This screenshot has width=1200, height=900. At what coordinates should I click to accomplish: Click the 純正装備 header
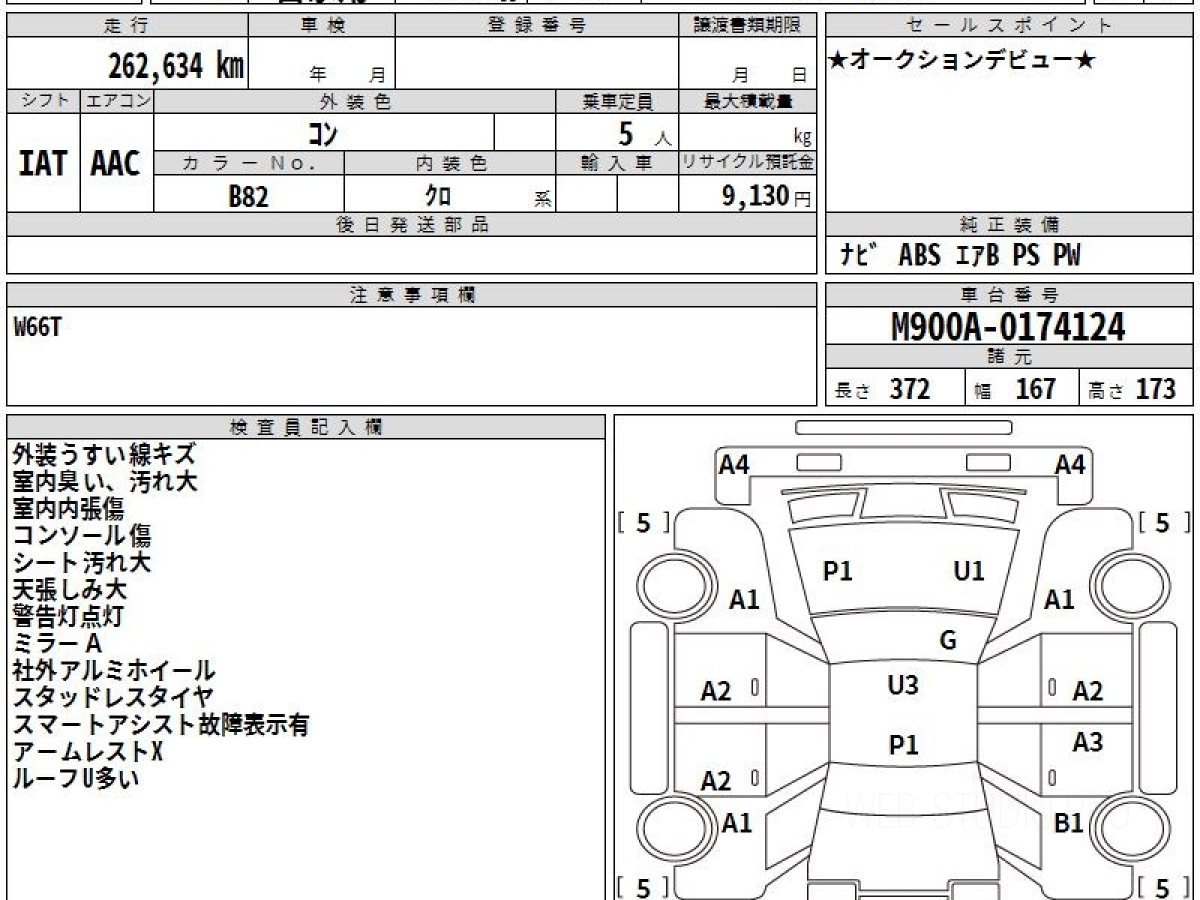click(x=1009, y=225)
